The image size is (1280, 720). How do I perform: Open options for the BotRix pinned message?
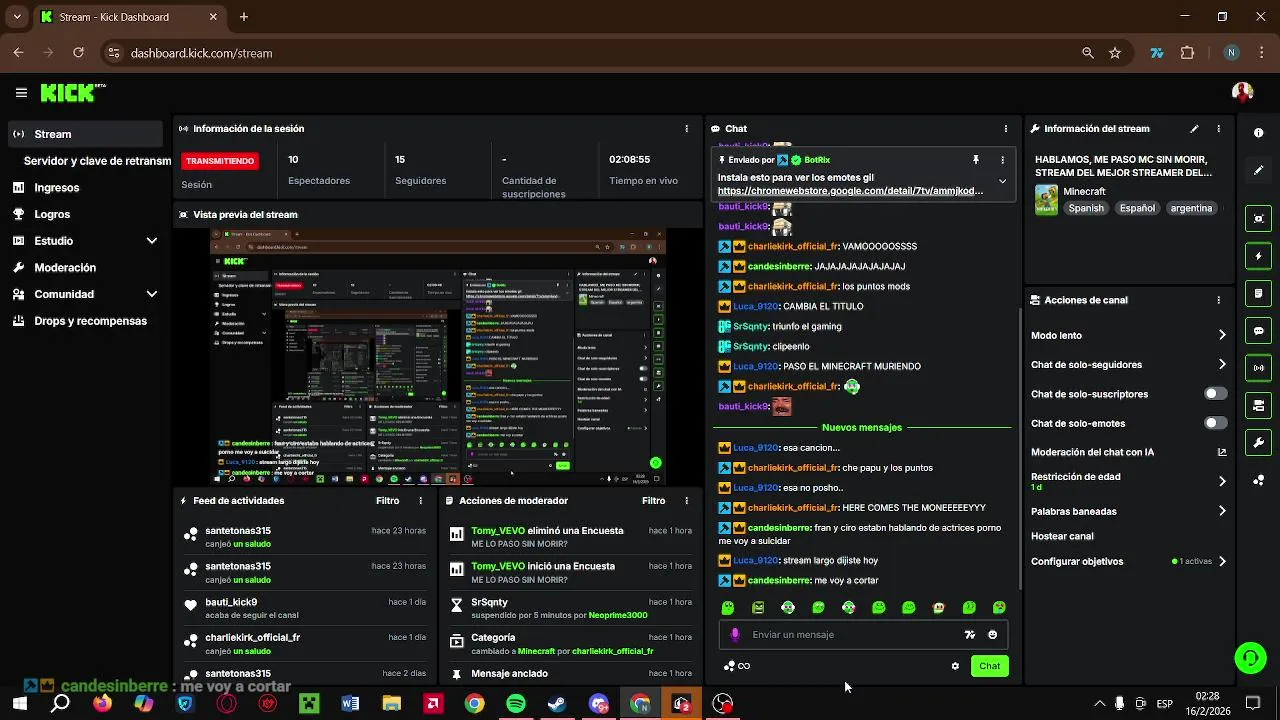tap(1002, 160)
